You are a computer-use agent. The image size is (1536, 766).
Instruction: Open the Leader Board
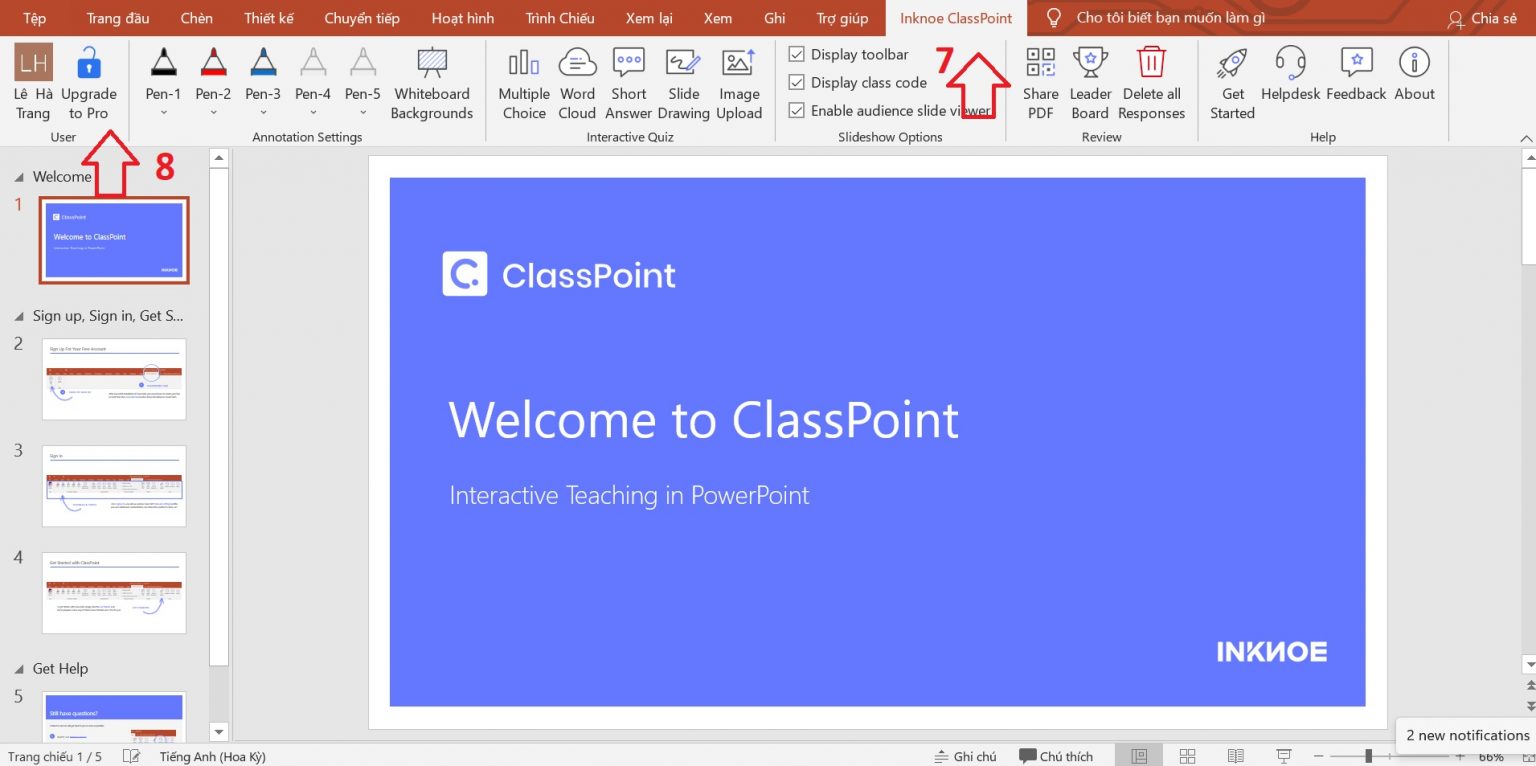[1090, 84]
